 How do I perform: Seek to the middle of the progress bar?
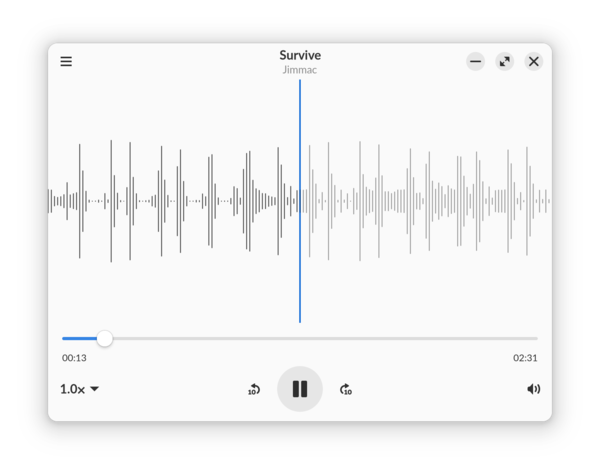point(300,339)
